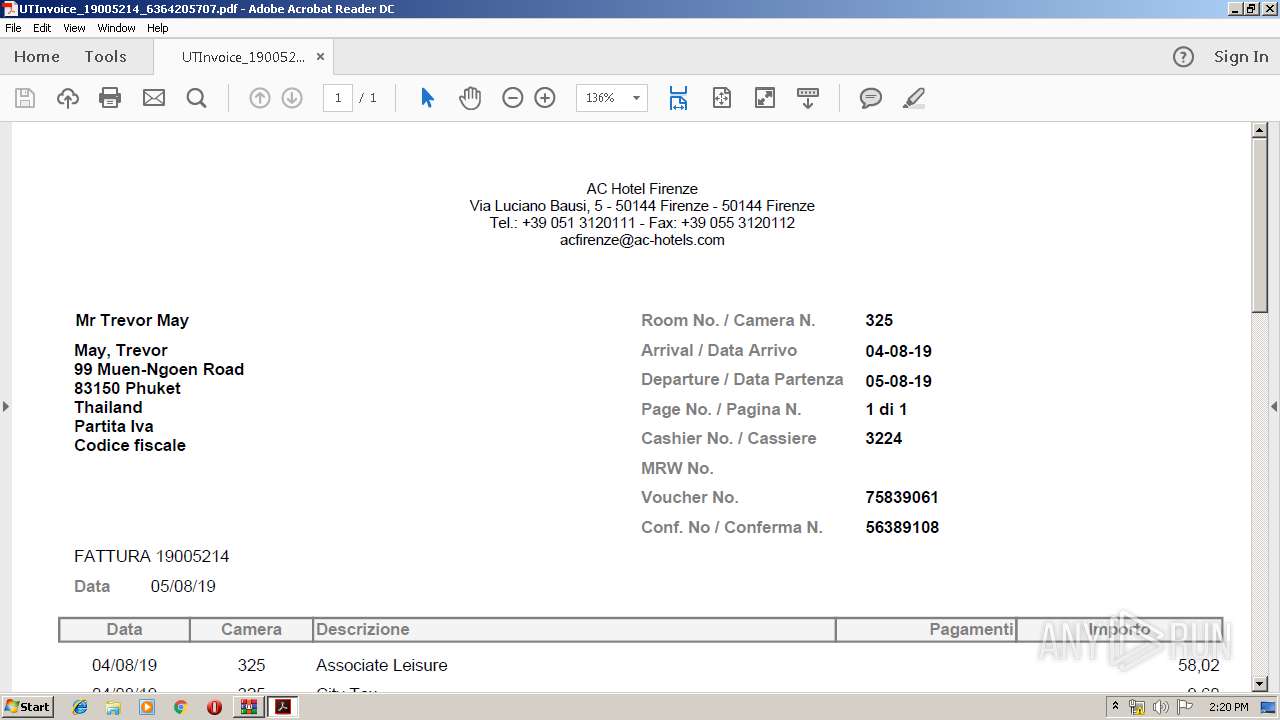1280x720 pixels.
Task: Click confirmation number 56389108
Action: pyautogui.click(x=902, y=527)
